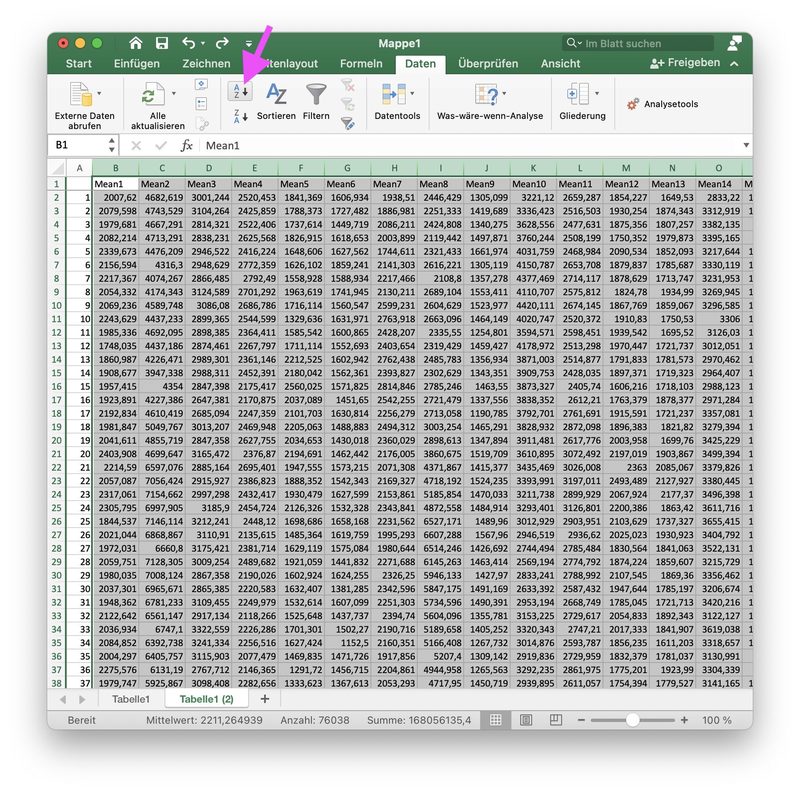Open the Sortieren dialog
800x792 pixels.
click(276, 102)
